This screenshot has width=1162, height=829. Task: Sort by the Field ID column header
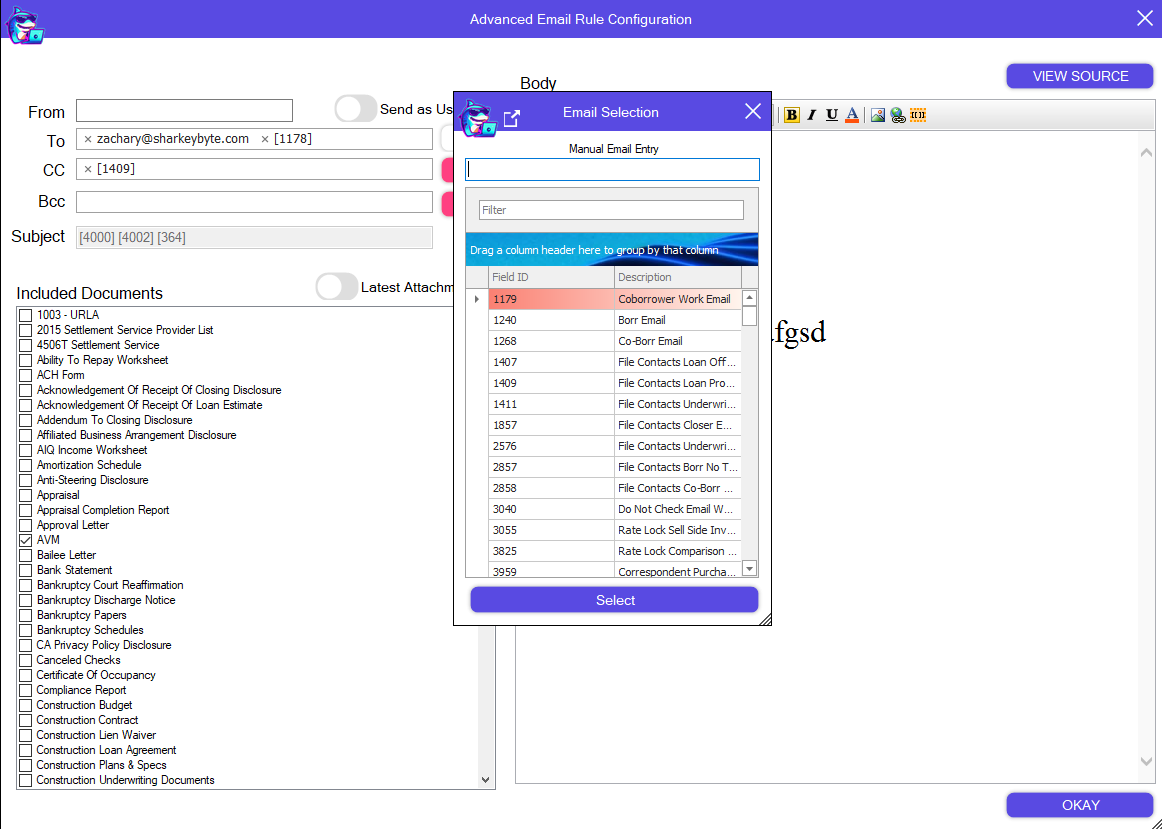coord(550,277)
